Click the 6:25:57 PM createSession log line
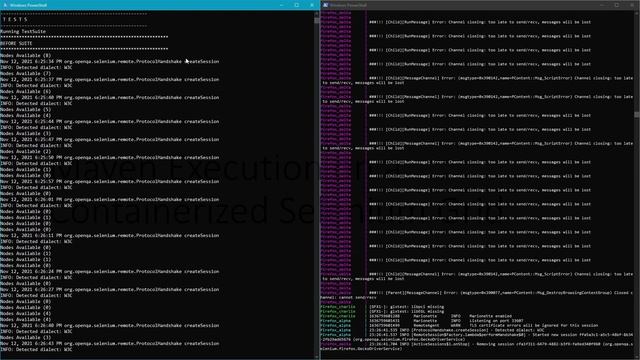This screenshot has height=360, width=640. point(109,182)
